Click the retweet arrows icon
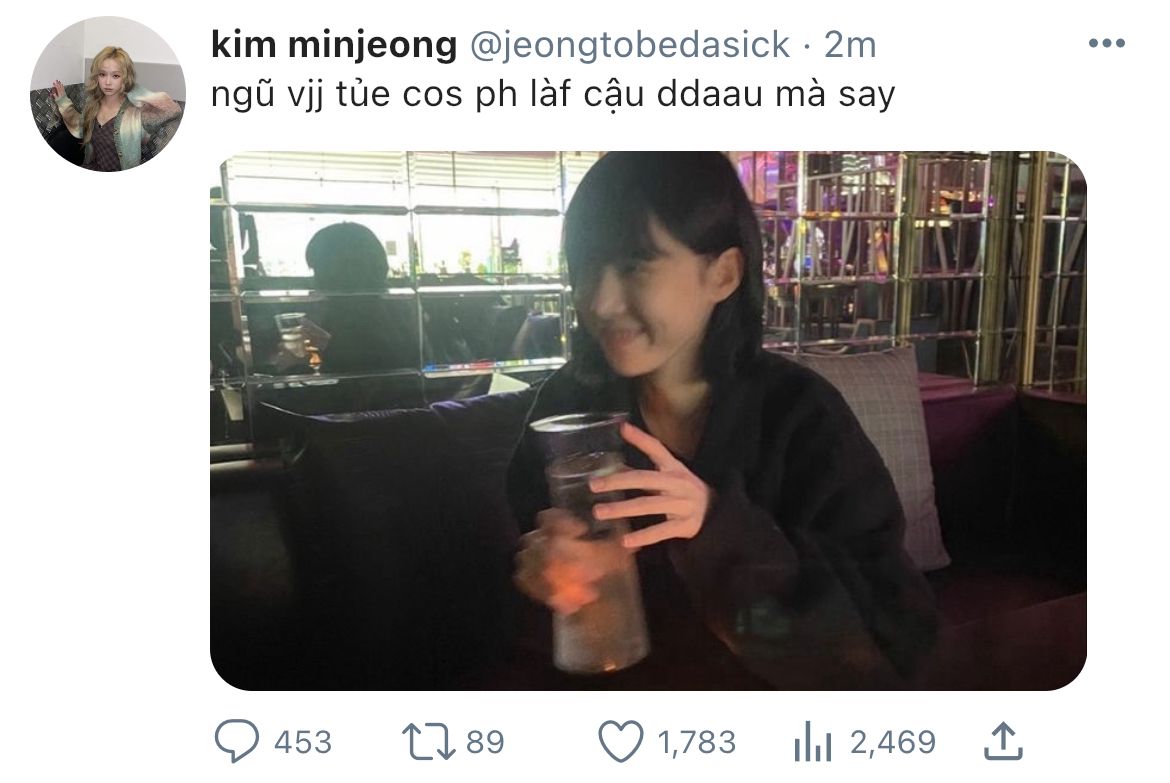The image size is (1170, 783). point(428,741)
